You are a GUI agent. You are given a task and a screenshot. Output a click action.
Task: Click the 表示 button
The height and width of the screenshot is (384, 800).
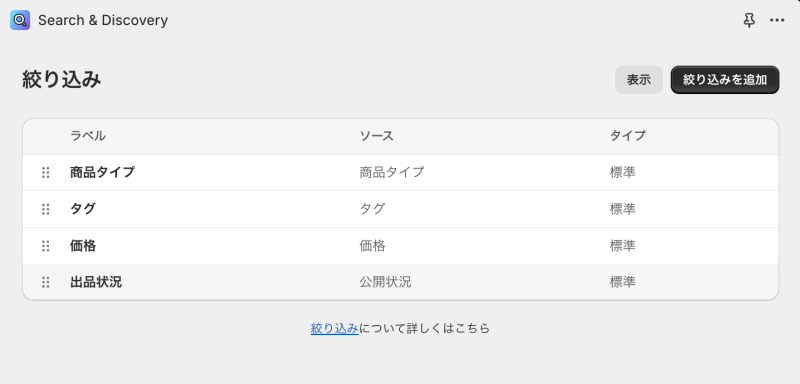click(639, 80)
